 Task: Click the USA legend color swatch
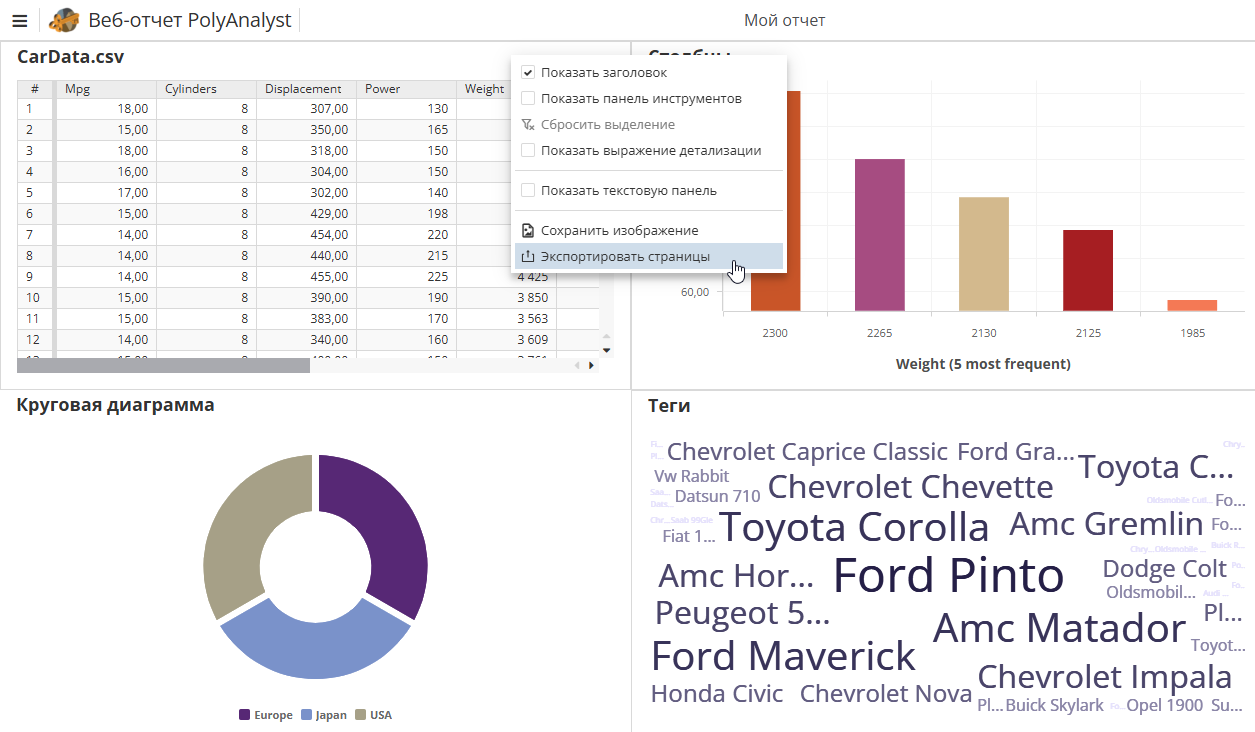tap(360, 715)
